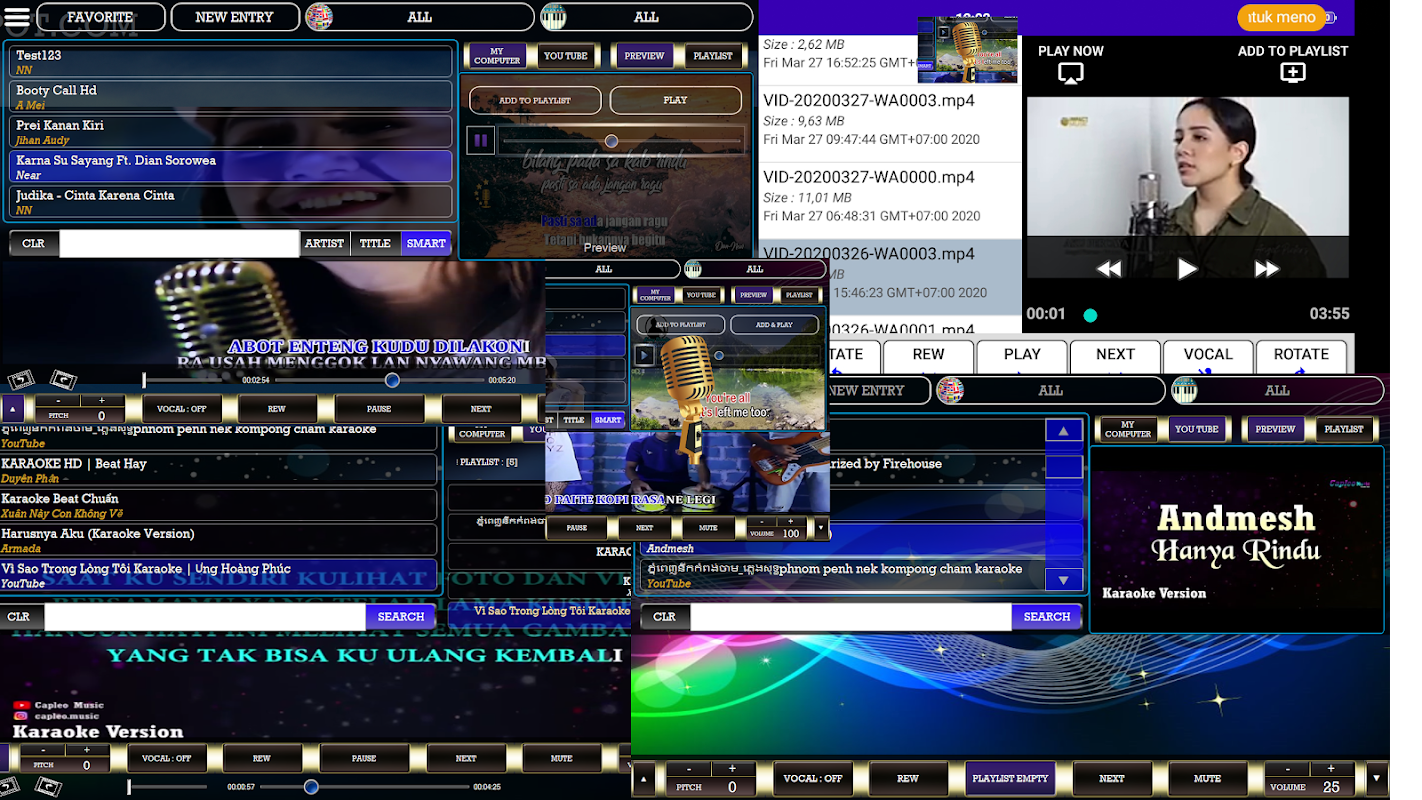Toggle MUTE in the small center panel

(x=708, y=528)
